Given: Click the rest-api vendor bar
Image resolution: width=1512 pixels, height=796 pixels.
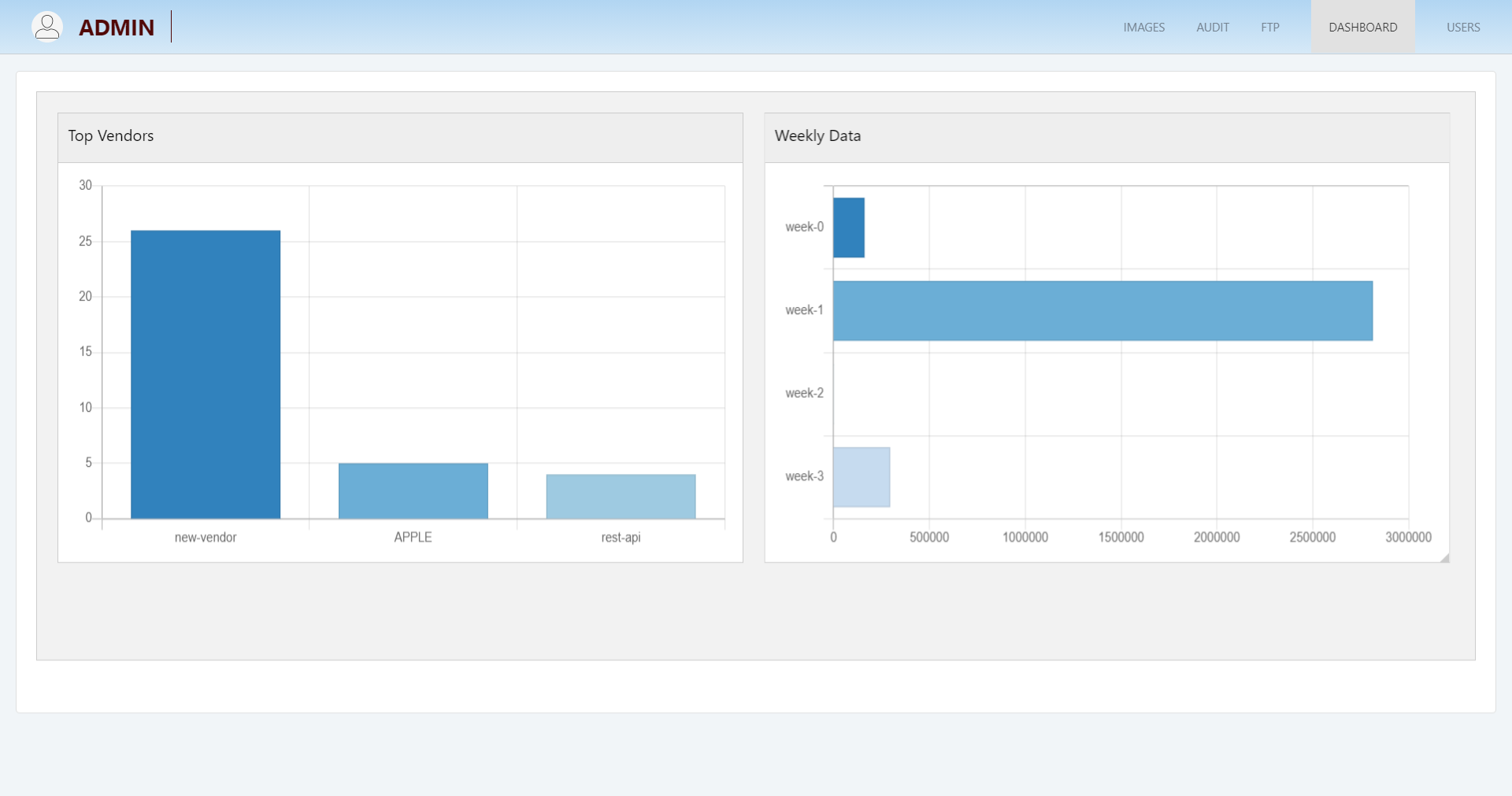Looking at the screenshot, I should click(621, 496).
